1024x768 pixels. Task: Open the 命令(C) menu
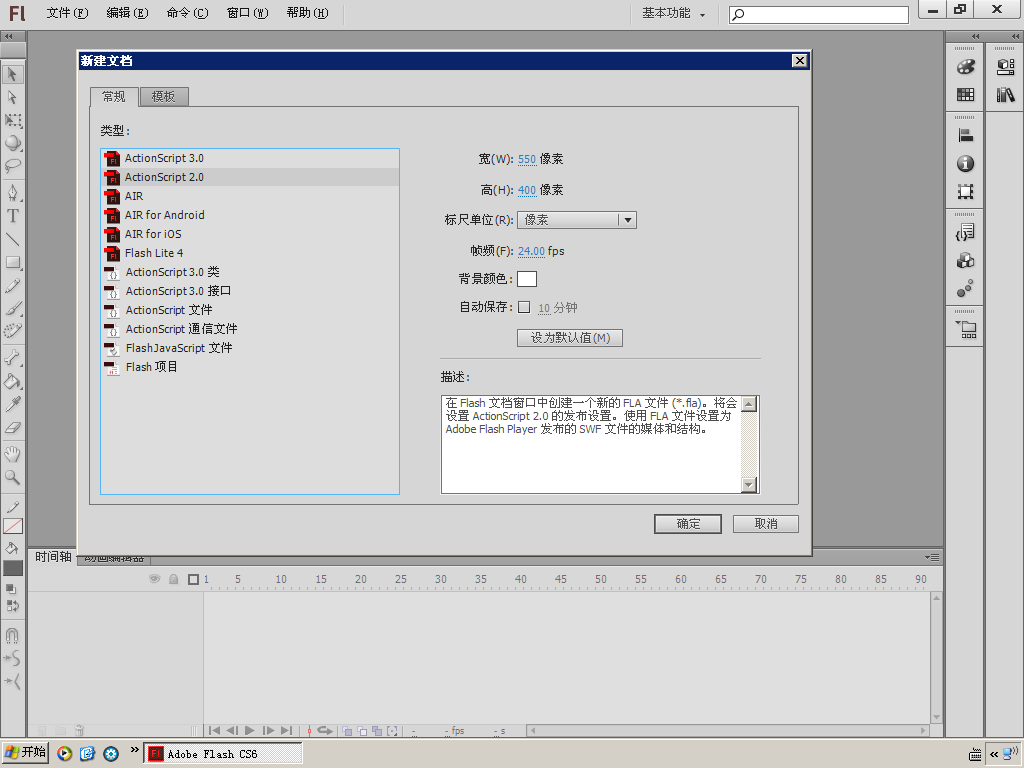(187, 13)
